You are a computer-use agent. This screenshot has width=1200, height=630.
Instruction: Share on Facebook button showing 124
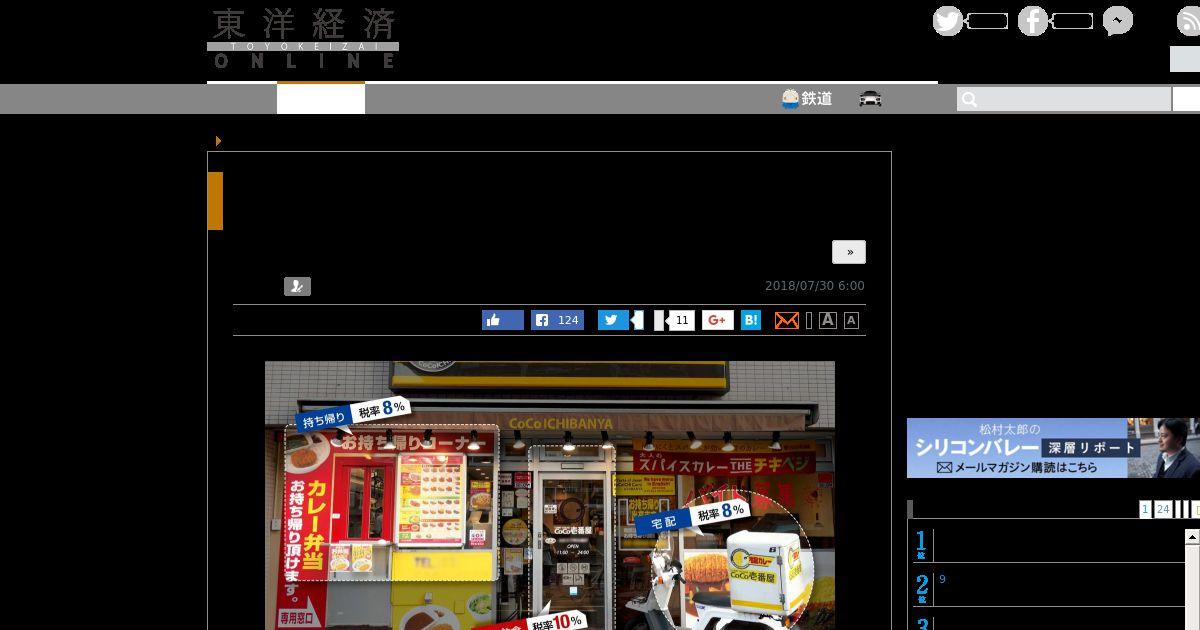tap(557, 320)
